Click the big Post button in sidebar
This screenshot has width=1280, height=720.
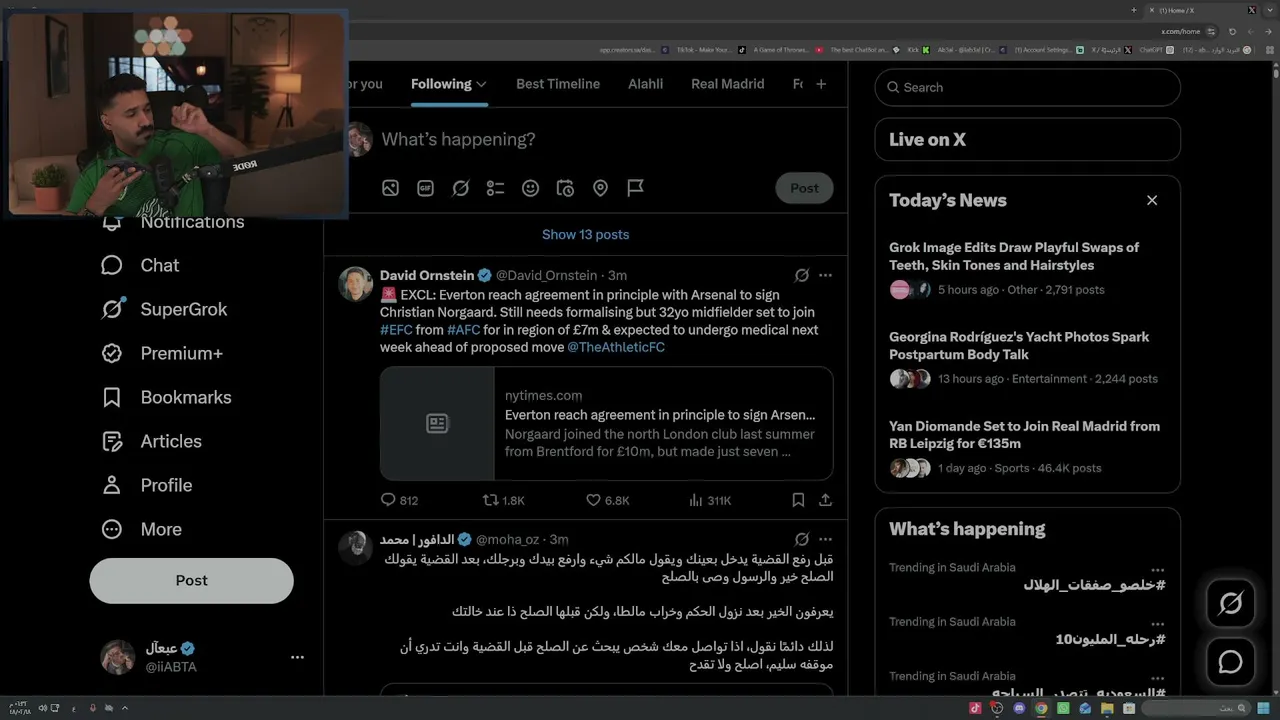pos(191,580)
